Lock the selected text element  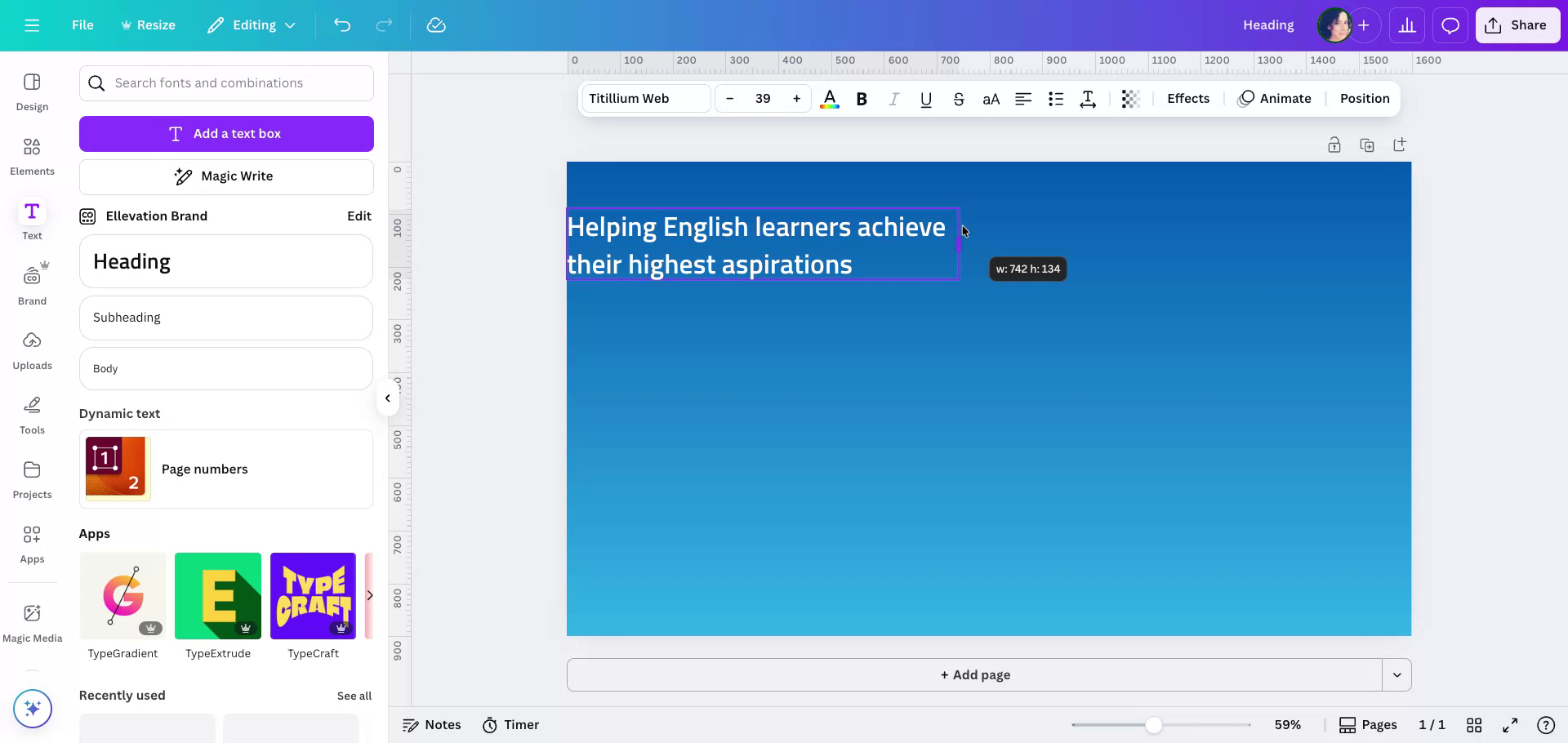1334,145
